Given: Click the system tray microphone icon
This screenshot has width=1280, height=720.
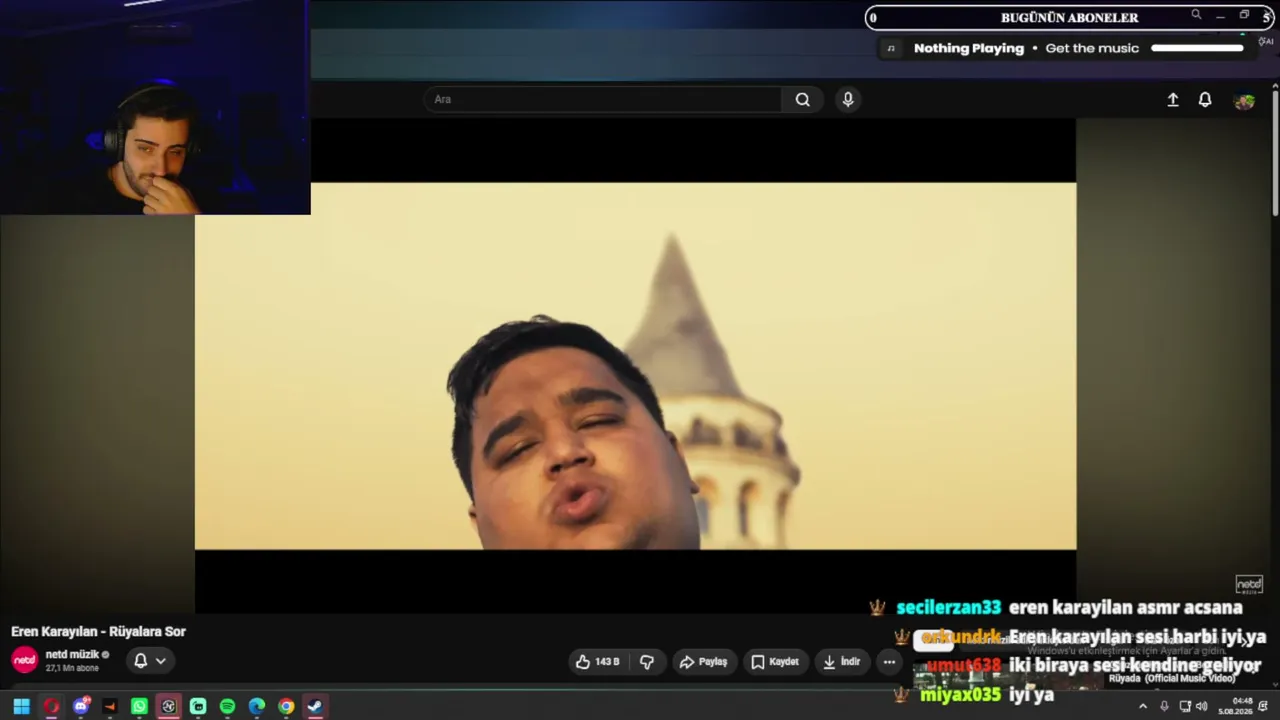Looking at the screenshot, I should click(x=1164, y=706).
